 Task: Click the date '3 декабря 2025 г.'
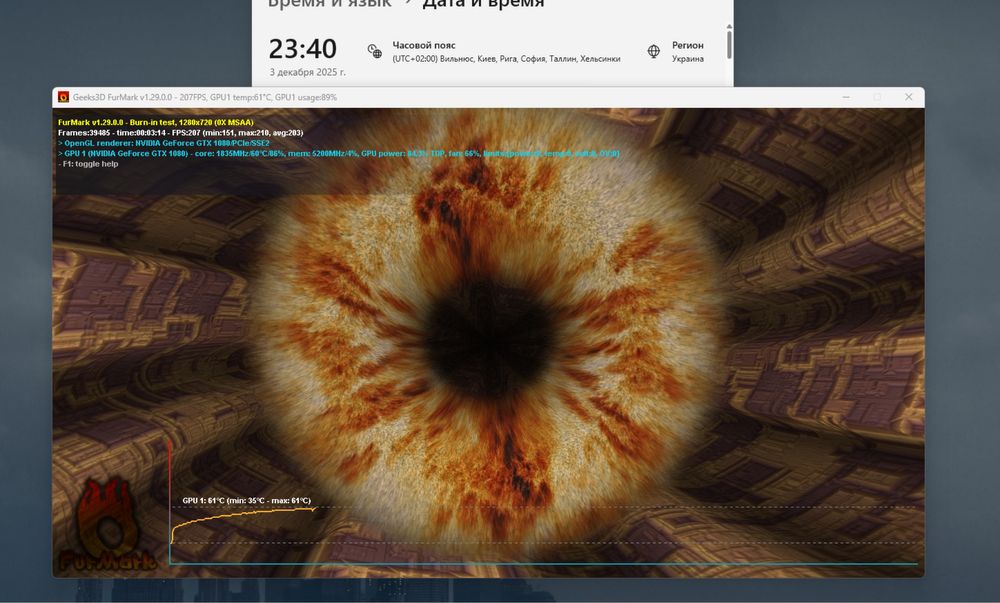[x=307, y=72]
